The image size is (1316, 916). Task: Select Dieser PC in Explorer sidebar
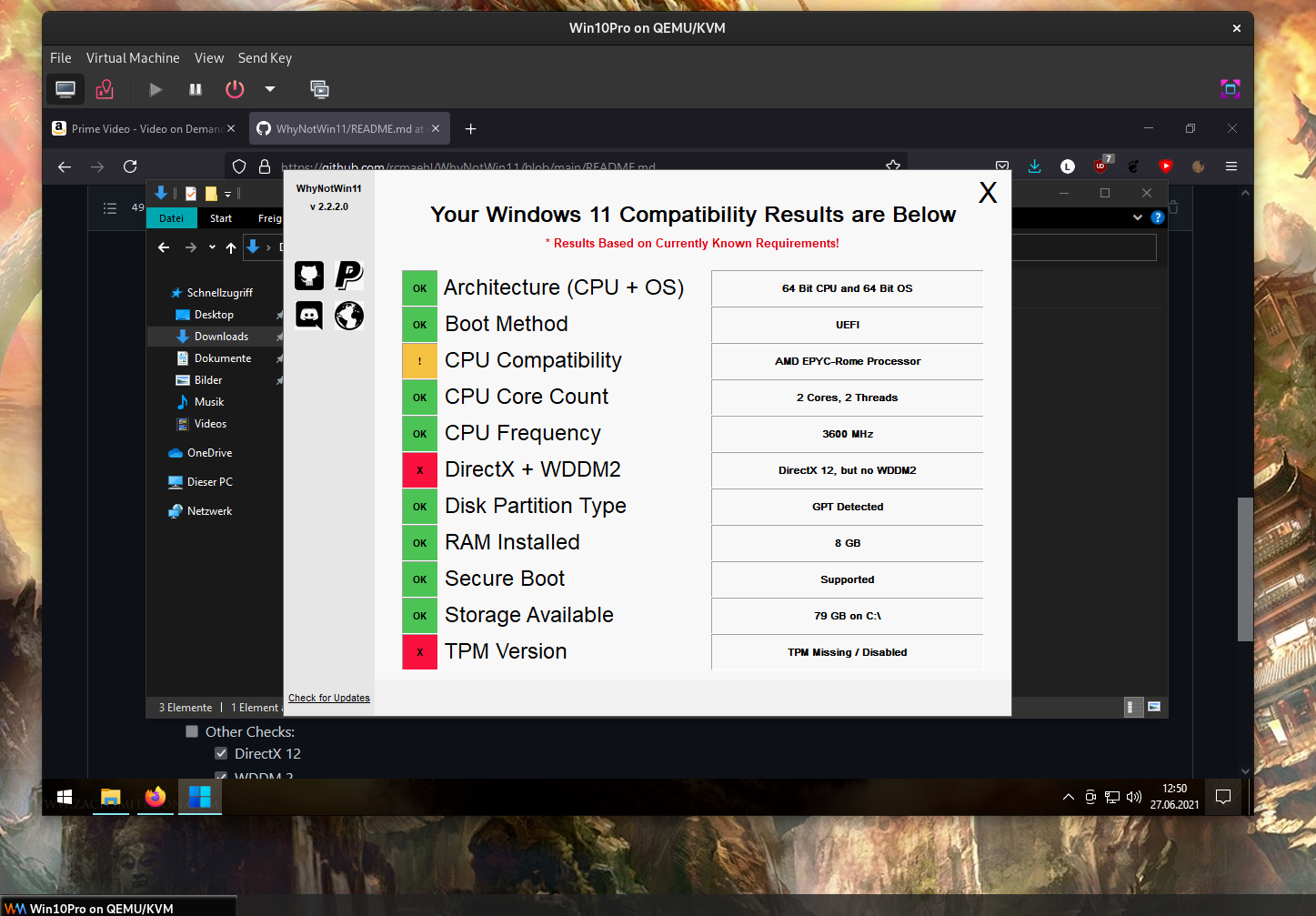tap(209, 482)
